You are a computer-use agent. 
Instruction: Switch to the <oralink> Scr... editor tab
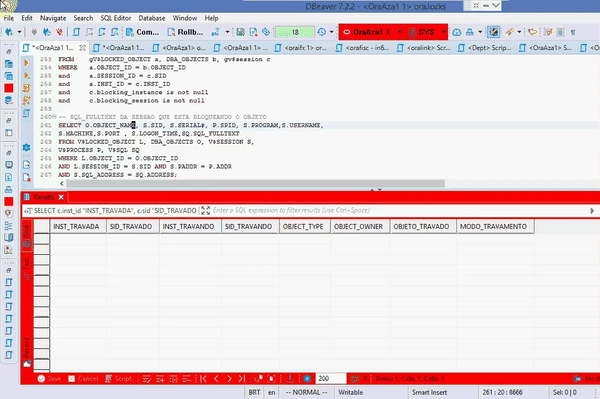[x=424, y=48]
